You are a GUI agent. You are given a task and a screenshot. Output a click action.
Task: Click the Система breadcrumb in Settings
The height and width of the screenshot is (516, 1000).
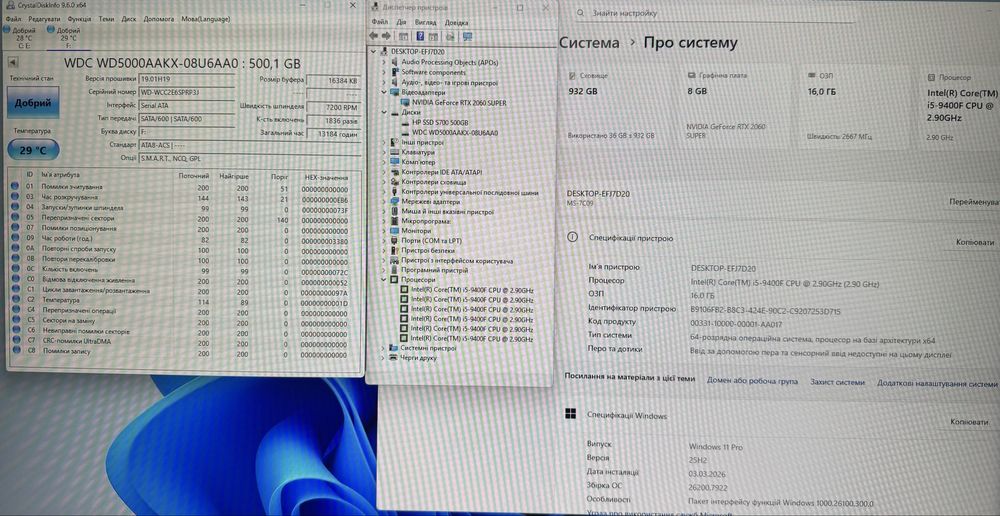(x=589, y=43)
